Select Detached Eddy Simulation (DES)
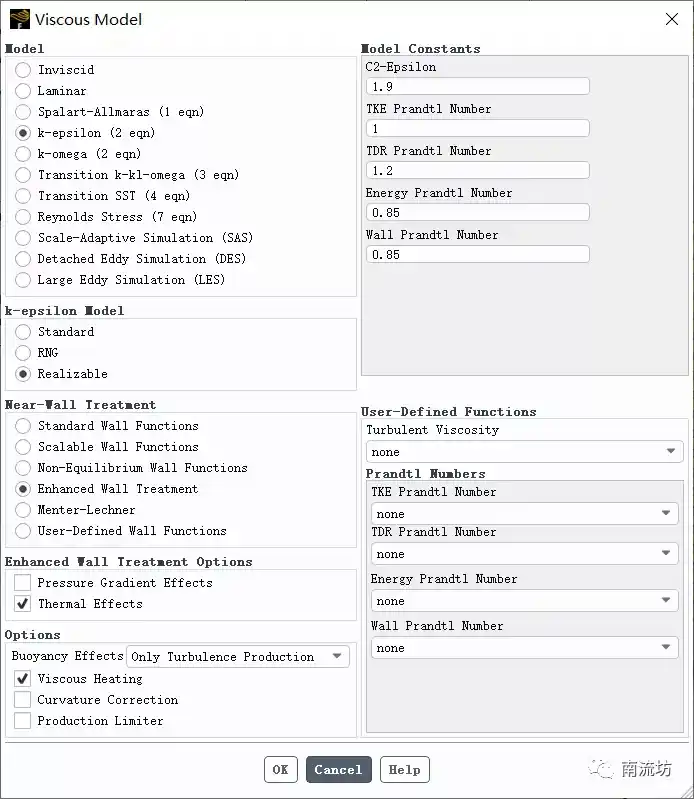Image resolution: width=694 pixels, height=799 pixels. [23, 258]
